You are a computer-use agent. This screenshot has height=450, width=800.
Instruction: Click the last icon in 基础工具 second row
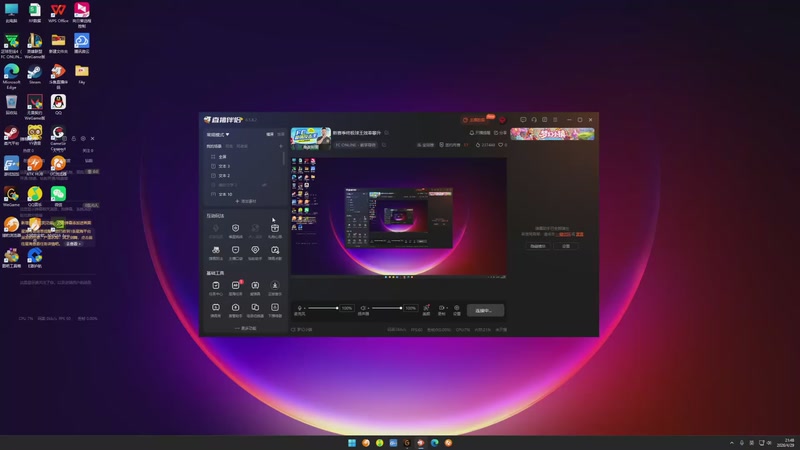pyautogui.click(x=274, y=308)
